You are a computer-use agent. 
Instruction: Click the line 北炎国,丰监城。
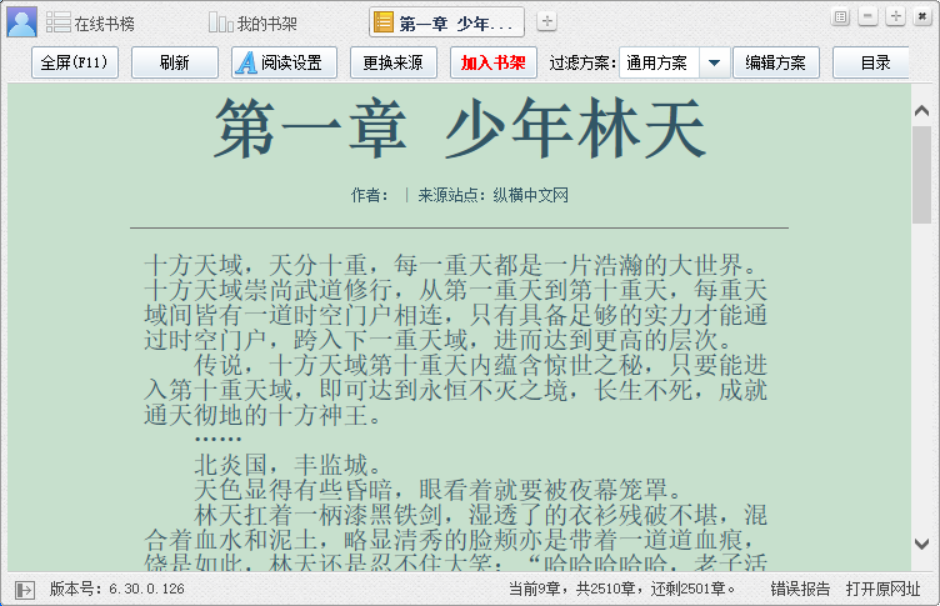click(x=288, y=465)
